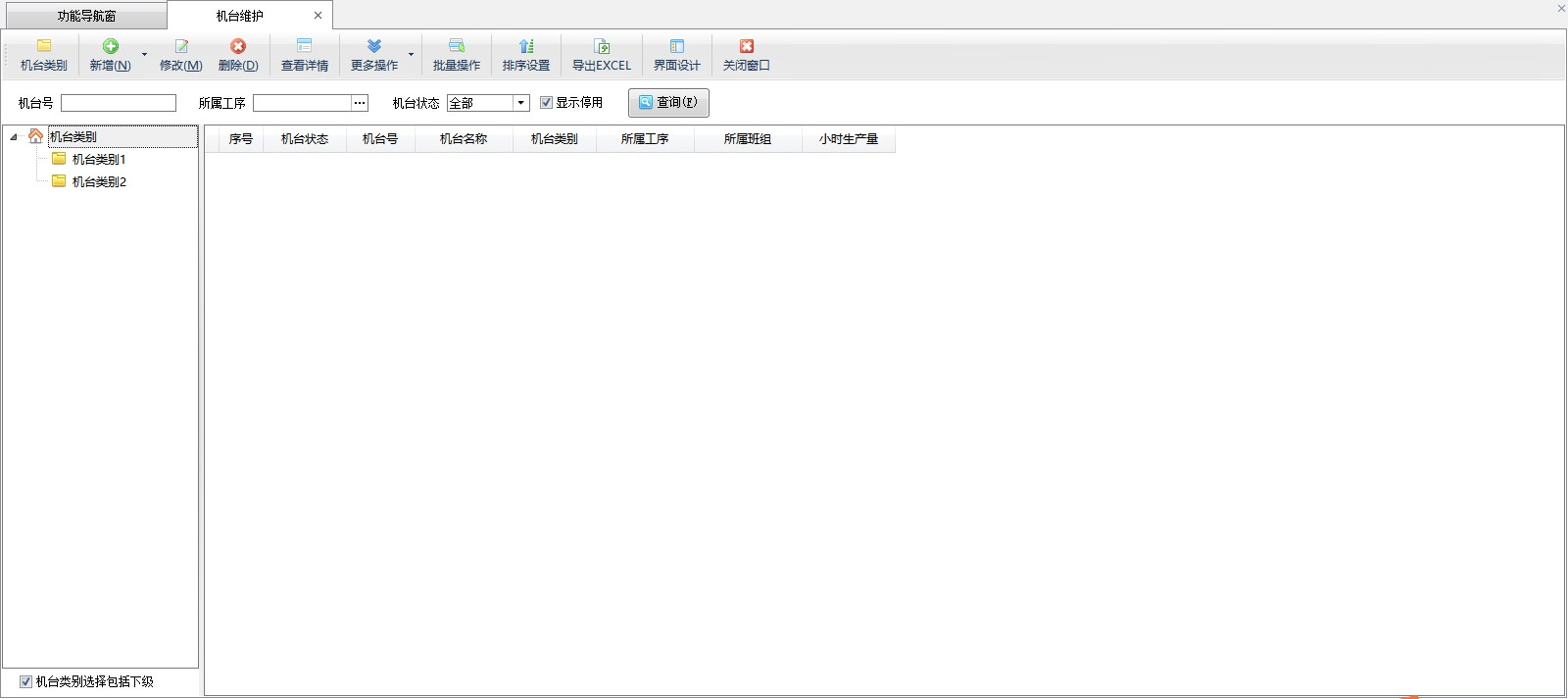Close the 机台维护 tab
Viewport: 1568px width, 699px height.
(318, 16)
